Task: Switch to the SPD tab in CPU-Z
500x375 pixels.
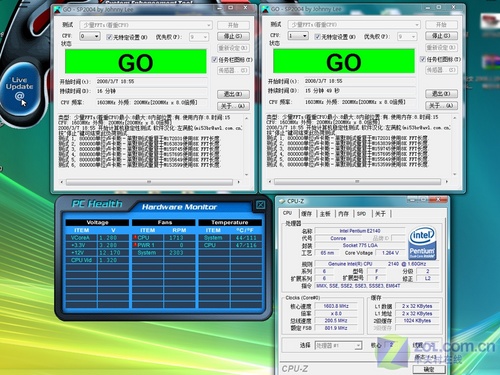Action: [362, 214]
